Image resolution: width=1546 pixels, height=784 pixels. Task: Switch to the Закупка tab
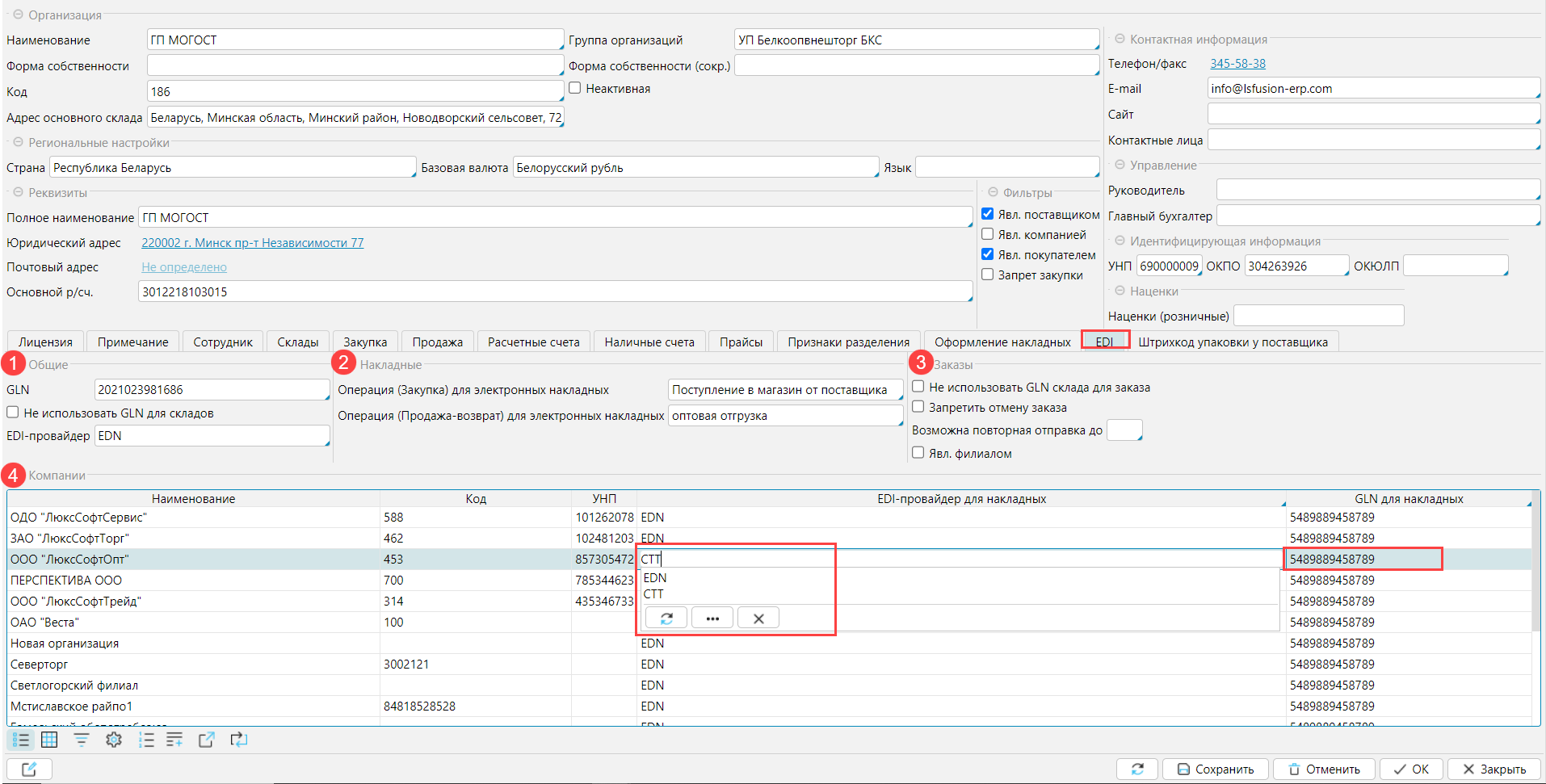coord(365,342)
